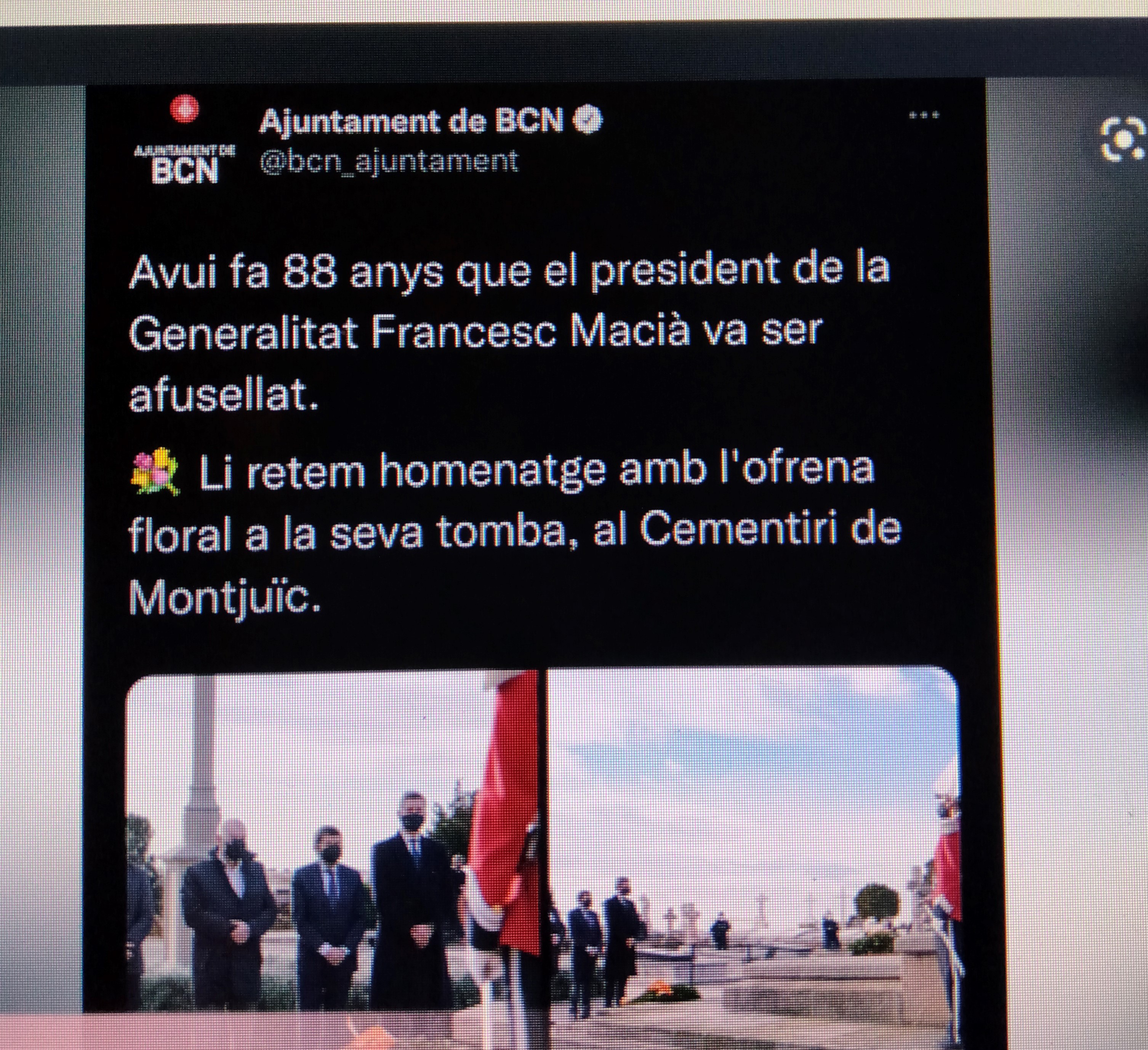The image size is (1148, 1050).
Task: Open the tweet's three-dot more options menu
Action: click(924, 115)
